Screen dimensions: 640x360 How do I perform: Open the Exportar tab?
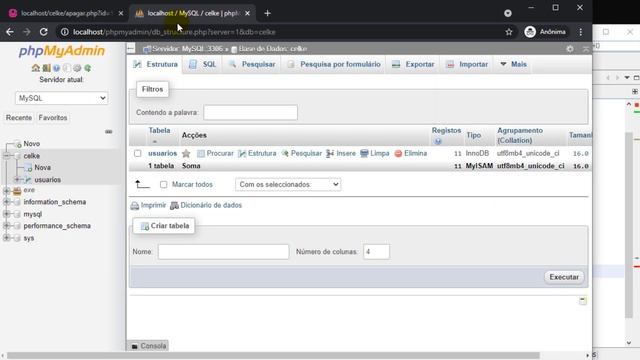413,64
